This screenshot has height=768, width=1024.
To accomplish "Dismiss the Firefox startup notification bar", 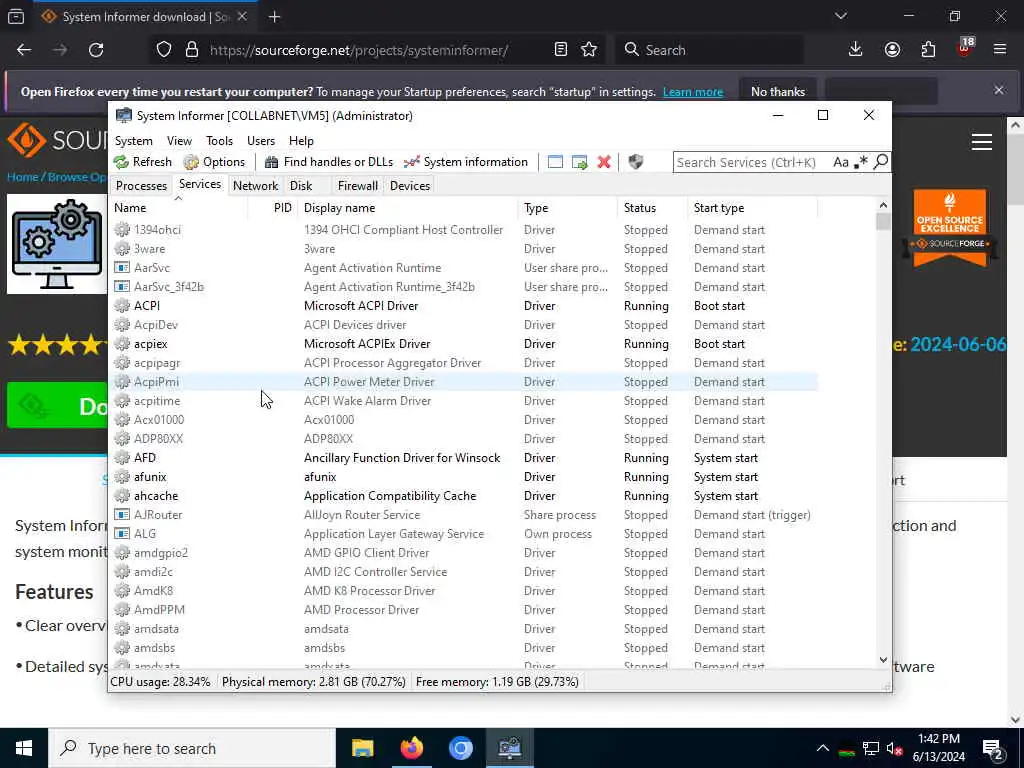I will [x=999, y=90].
